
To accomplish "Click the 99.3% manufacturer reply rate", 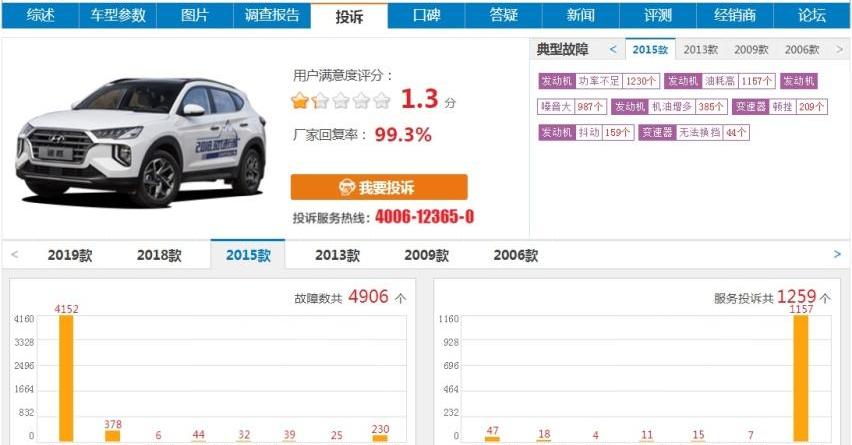I will (x=403, y=134).
